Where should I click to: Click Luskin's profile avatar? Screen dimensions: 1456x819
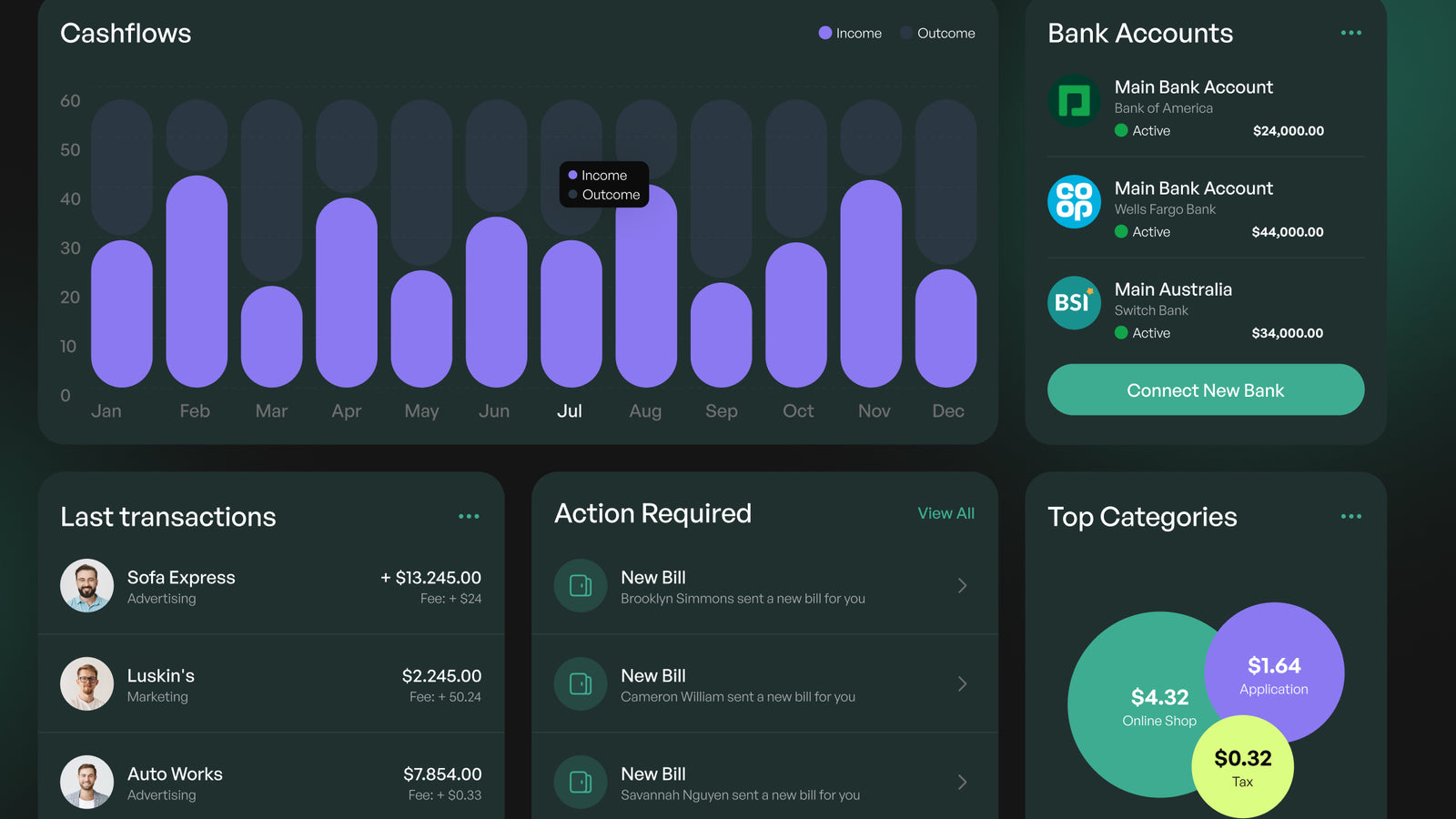pyautogui.click(x=87, y=684)
